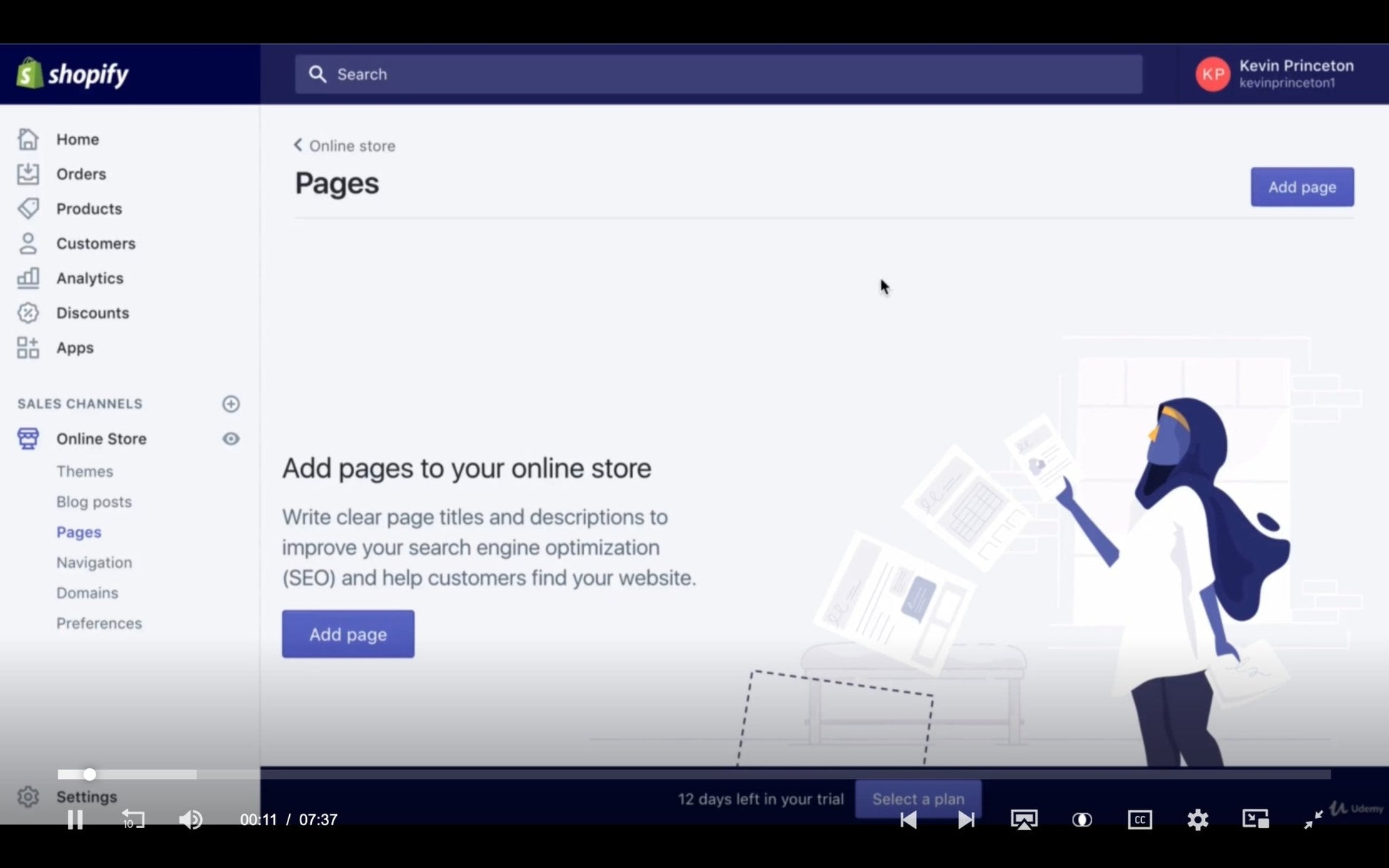1389x868 pixels.
Task: Skip to previous lecture
Action: point(908,819)
